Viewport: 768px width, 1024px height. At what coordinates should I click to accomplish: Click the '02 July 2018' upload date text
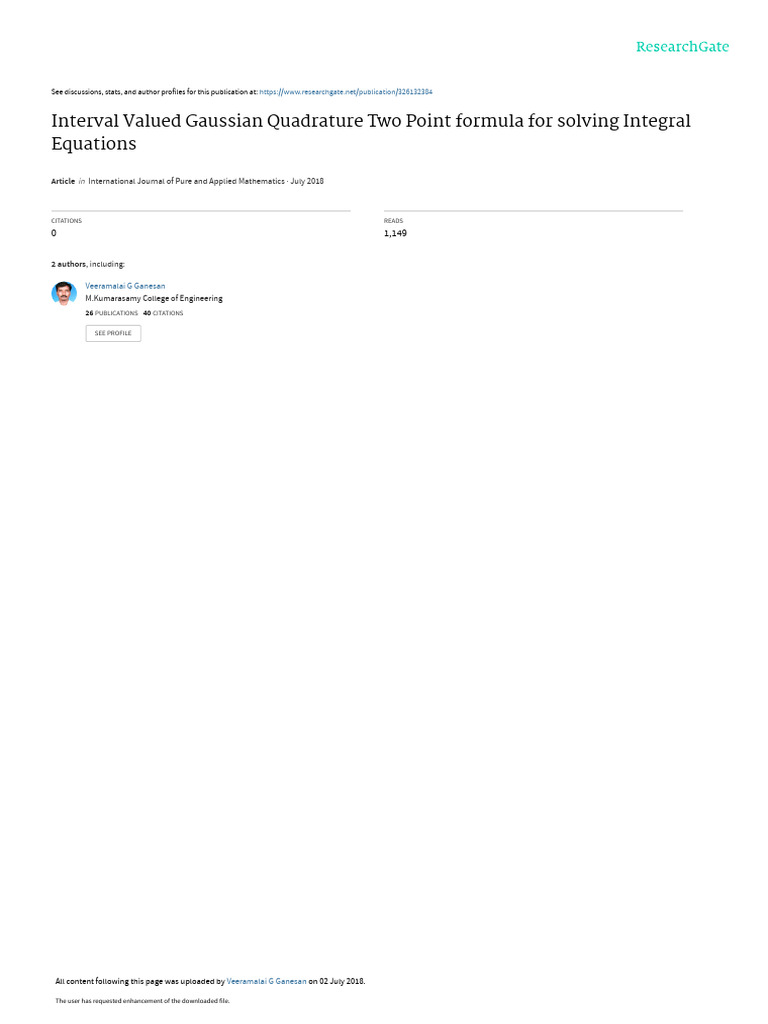coord(342,981)
